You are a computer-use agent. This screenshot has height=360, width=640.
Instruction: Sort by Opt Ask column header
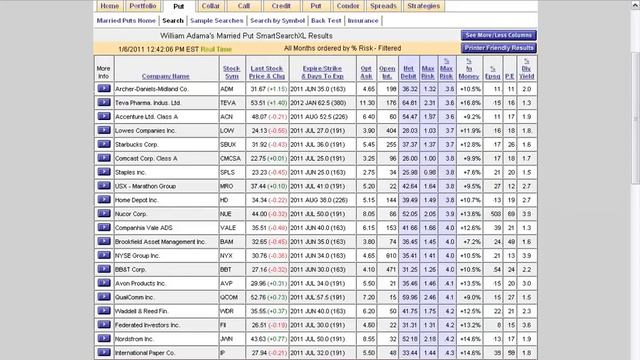click(366, 72)
